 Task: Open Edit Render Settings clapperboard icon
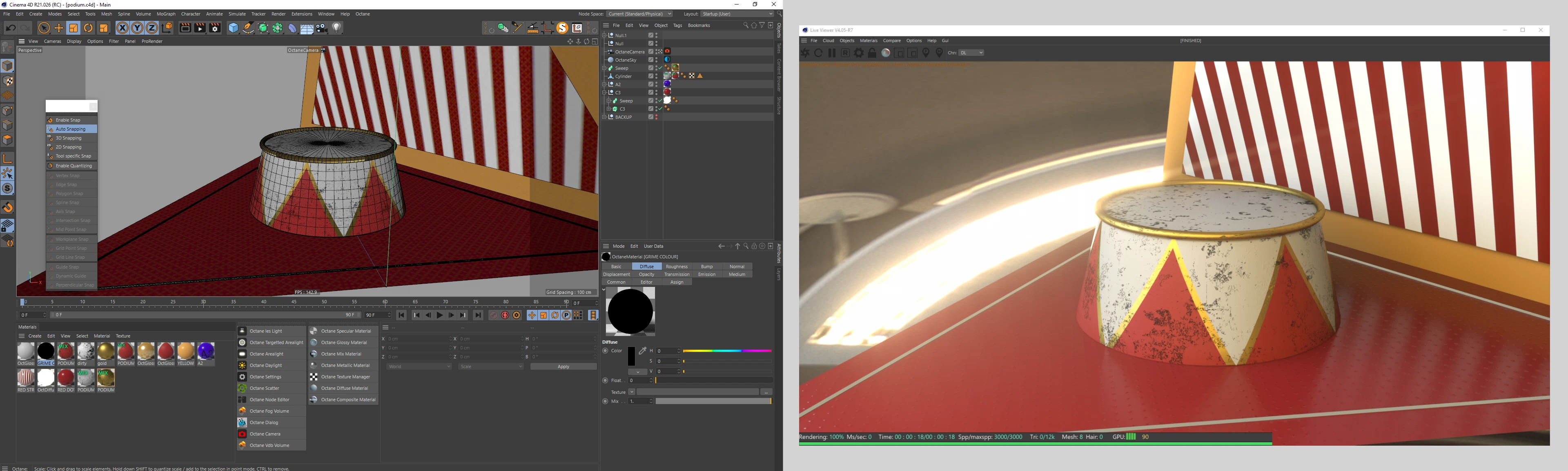pos(215,28)
